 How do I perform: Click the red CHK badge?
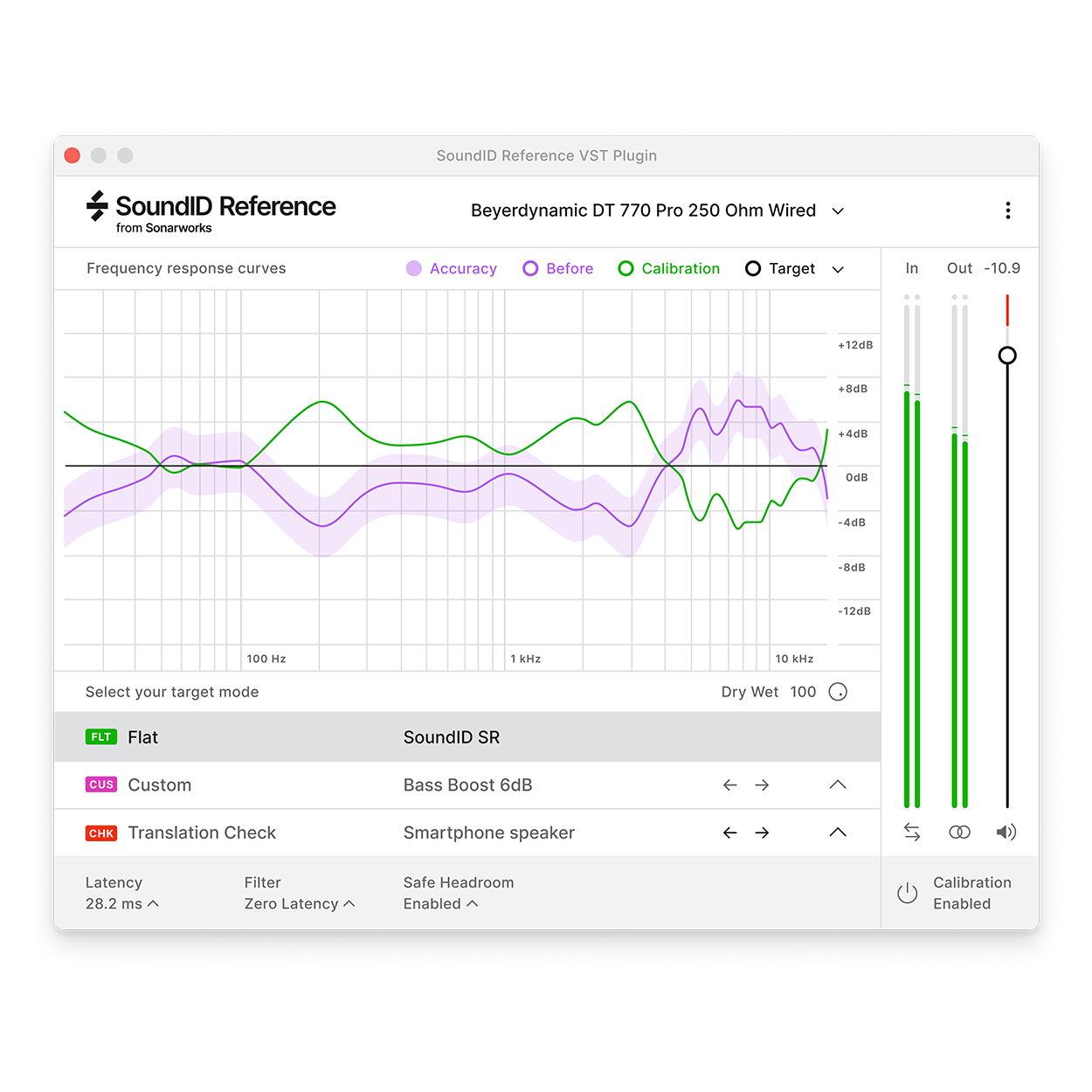pyautogui.click(x=101, y=833)
